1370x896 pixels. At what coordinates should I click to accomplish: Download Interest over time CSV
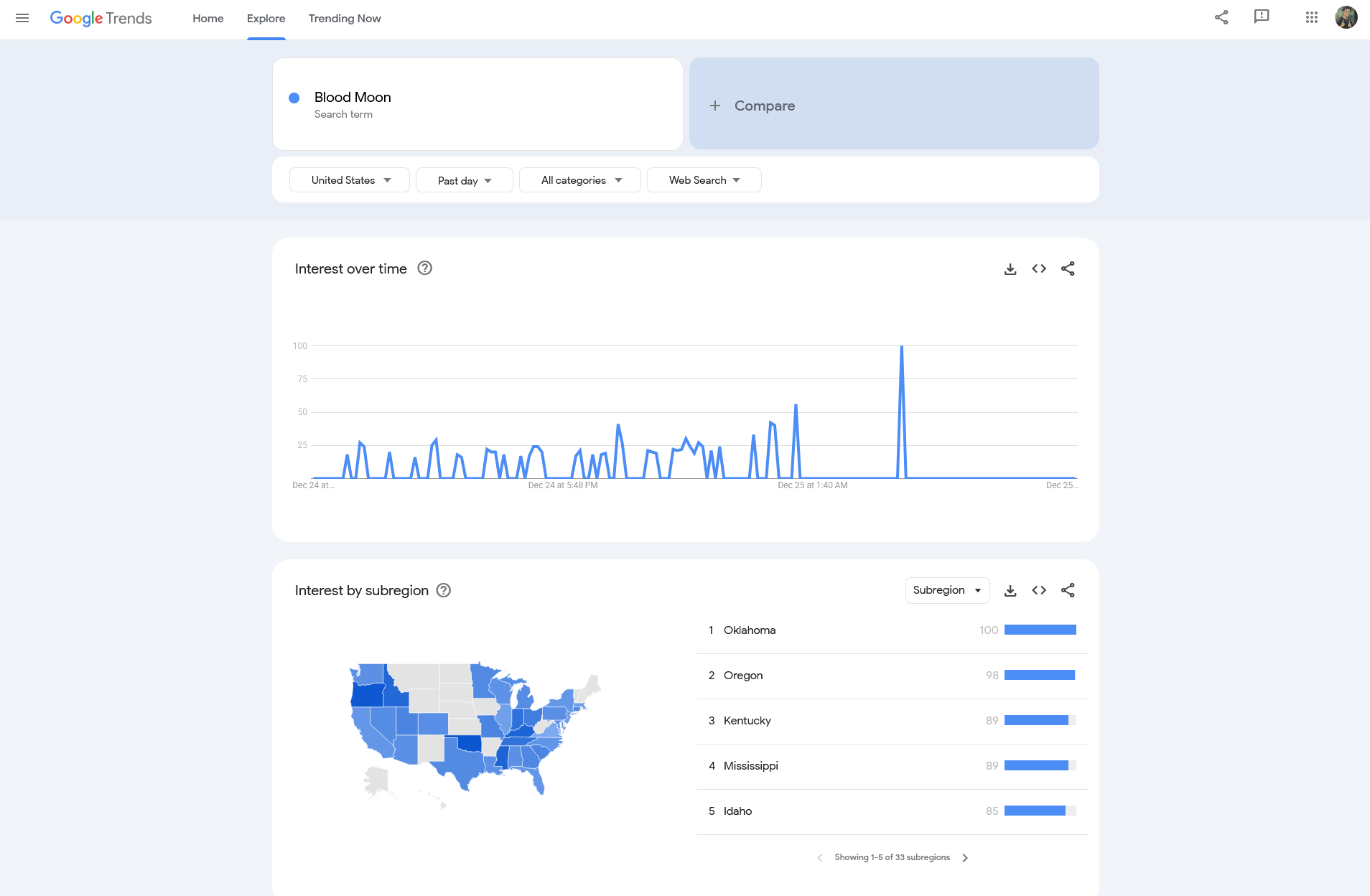point(1010,269)
